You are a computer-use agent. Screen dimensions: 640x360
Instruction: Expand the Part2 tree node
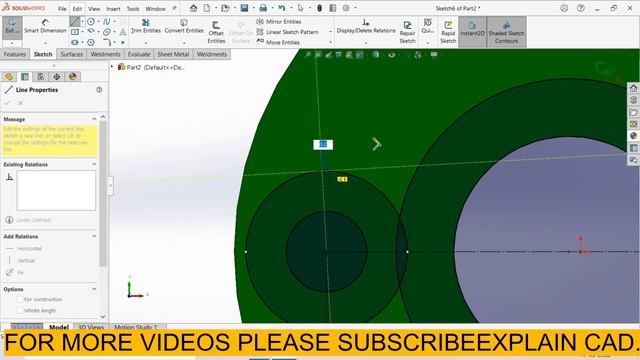coord(113,67)
